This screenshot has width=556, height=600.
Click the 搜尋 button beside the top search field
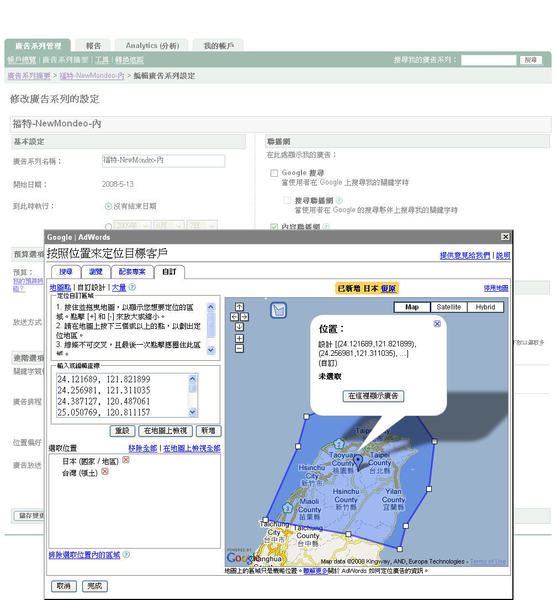(531, 60)
